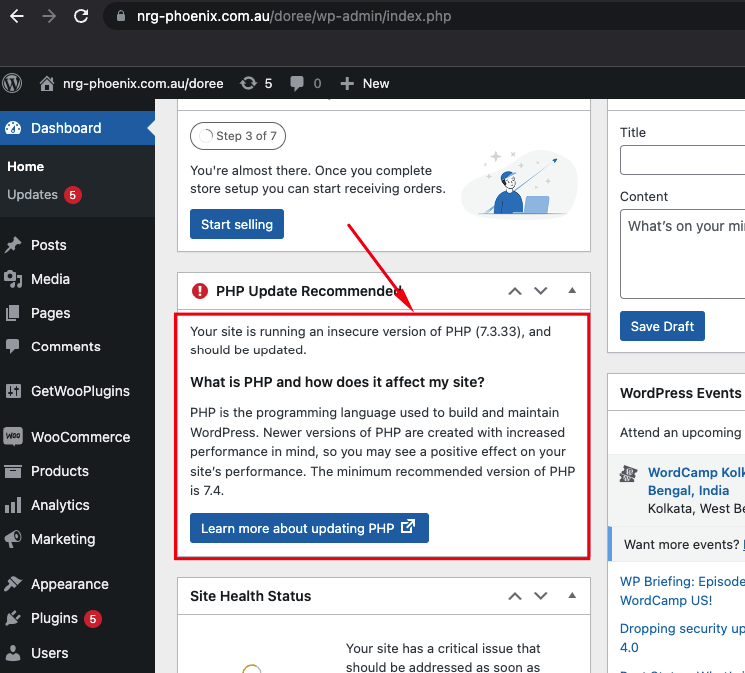Screen dimensions: 745x673
Task: Open the WP Briefing episode link
Action: [682, 591]
